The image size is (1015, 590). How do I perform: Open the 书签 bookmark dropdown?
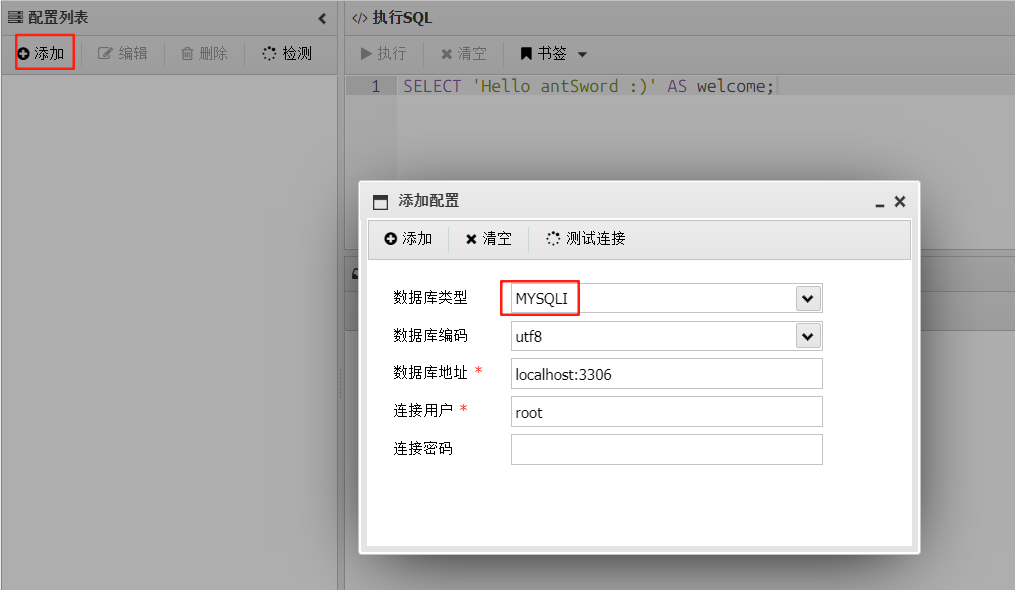(553, 53)
